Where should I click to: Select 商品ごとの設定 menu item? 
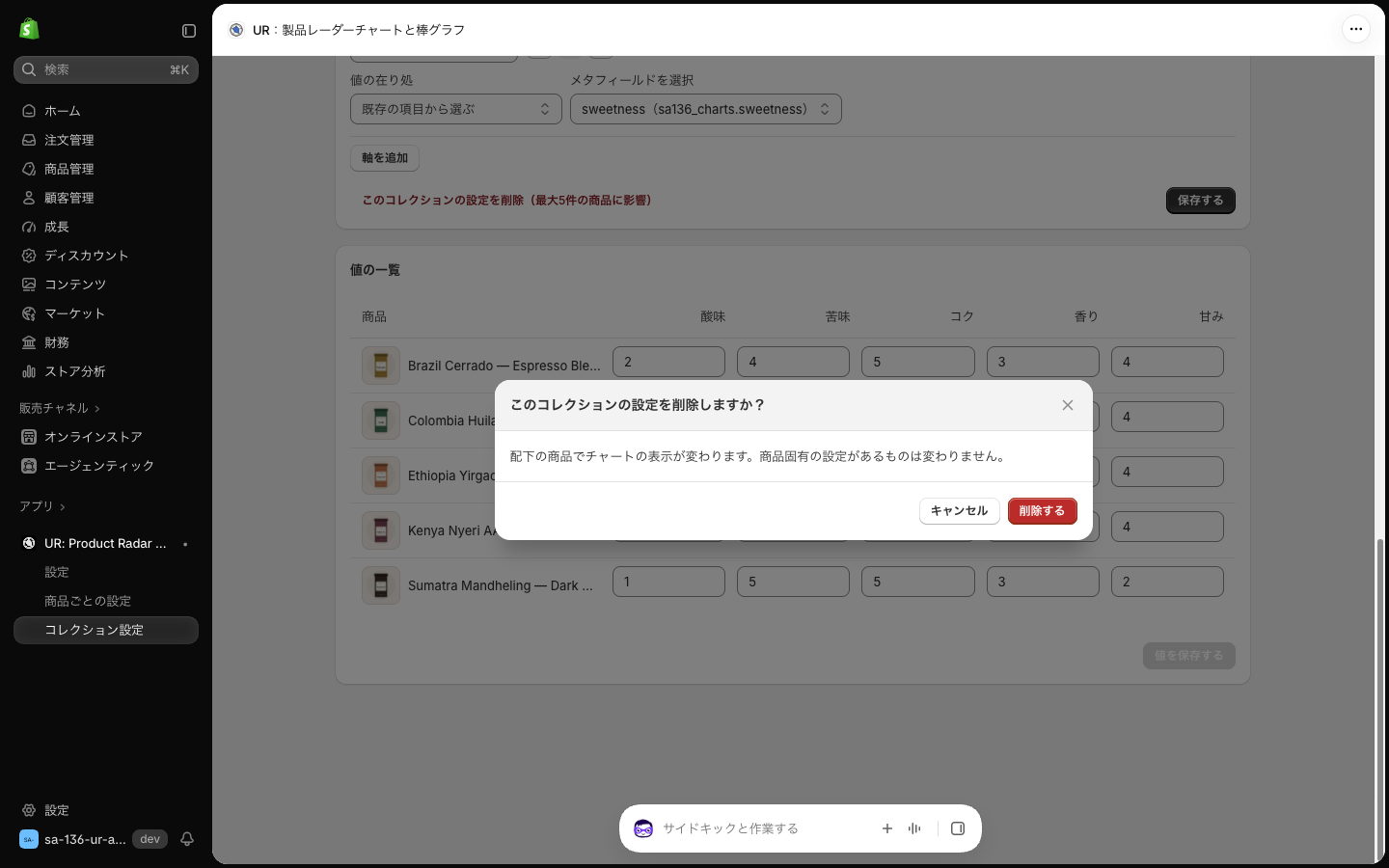tap(106, 601)
